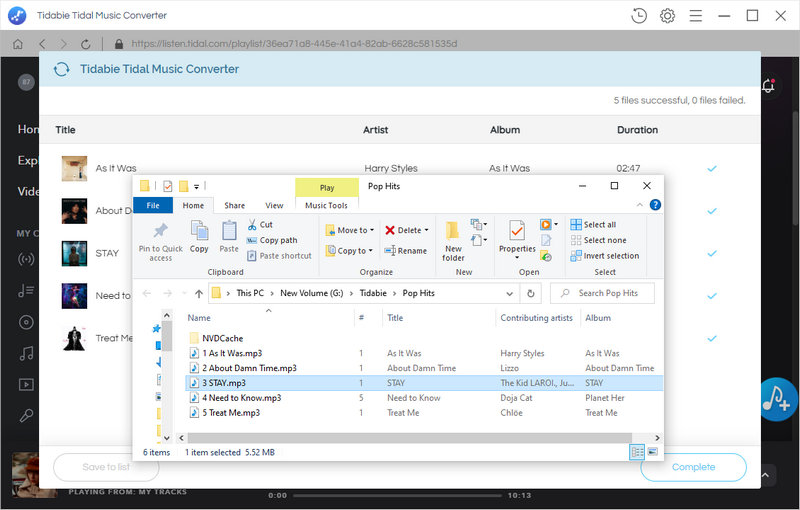Click Copy path in Clipboard group
This screenshot has height=510, width=800.
(x=272, y=240)
